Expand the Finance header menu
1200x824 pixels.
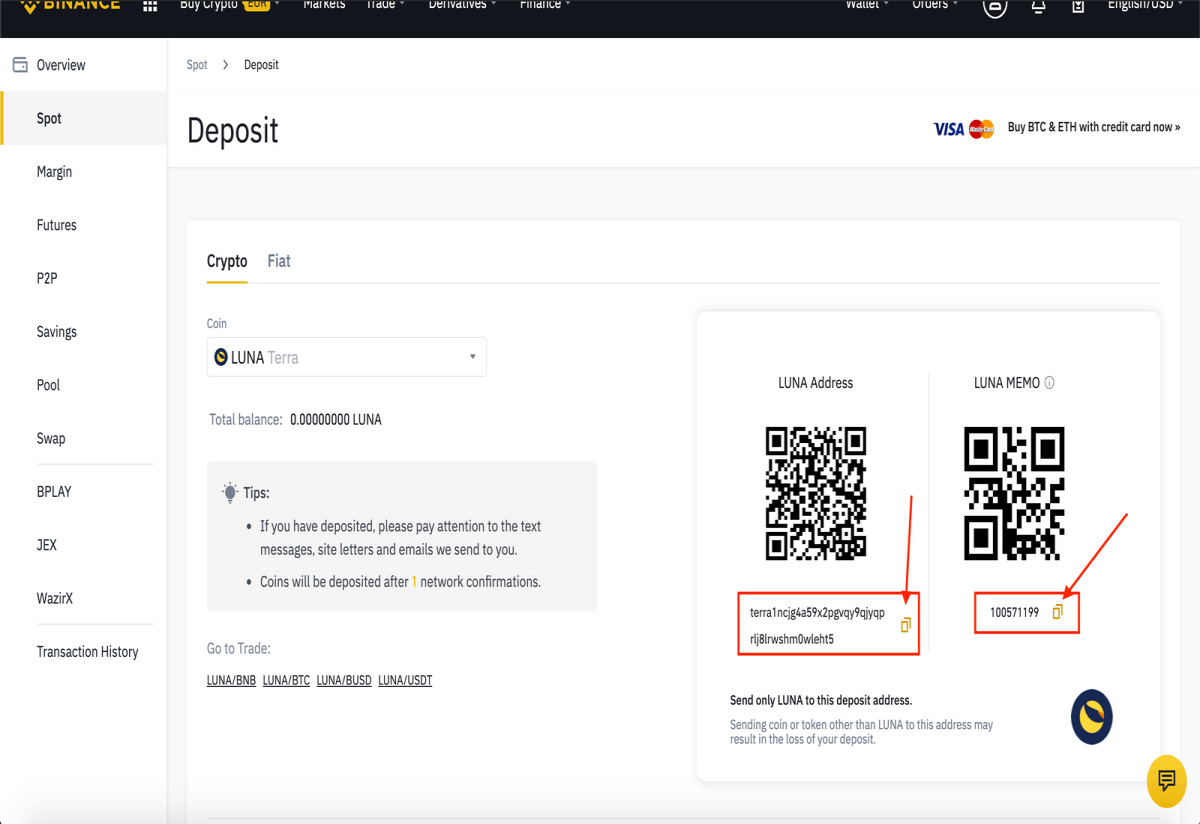click(x=545, y=5)
